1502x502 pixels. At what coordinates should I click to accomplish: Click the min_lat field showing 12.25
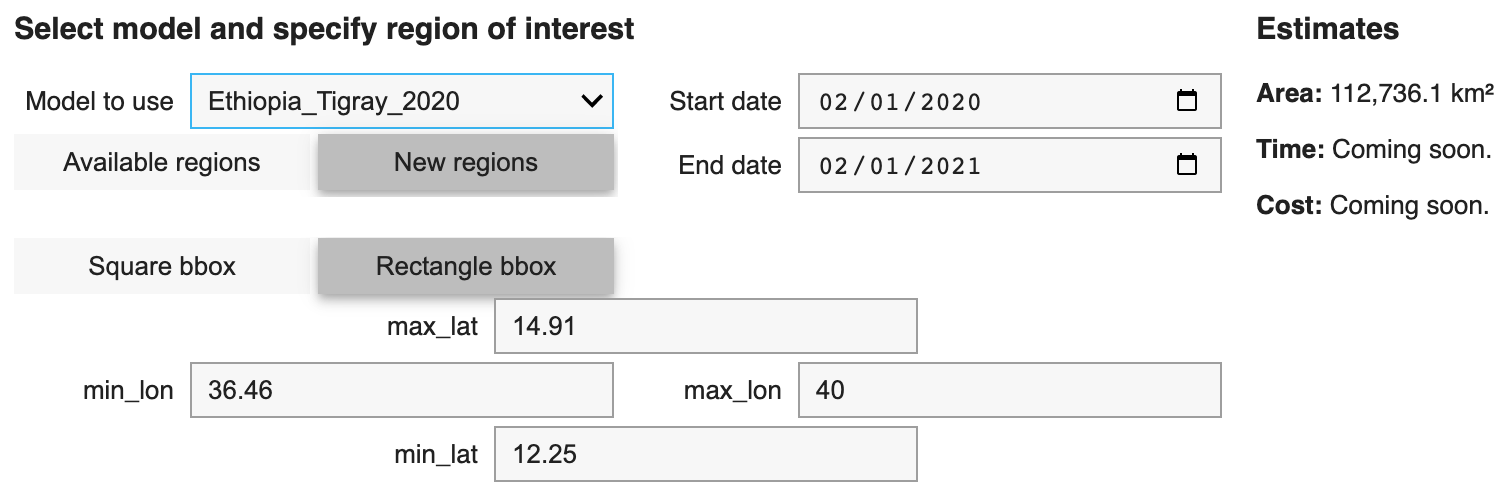706,454
